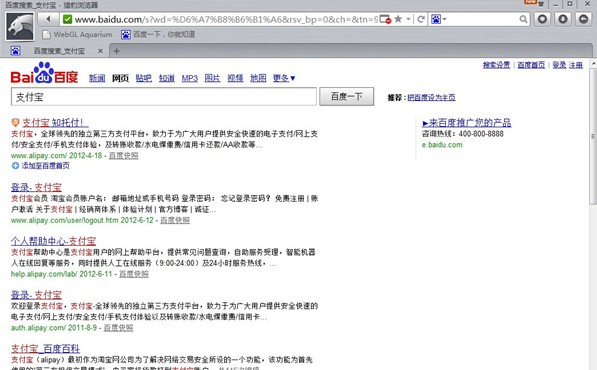Click the blue plus icon beside 添加至百度首页
The width and height of the screenshot is (597, 370).
point(15,166)
